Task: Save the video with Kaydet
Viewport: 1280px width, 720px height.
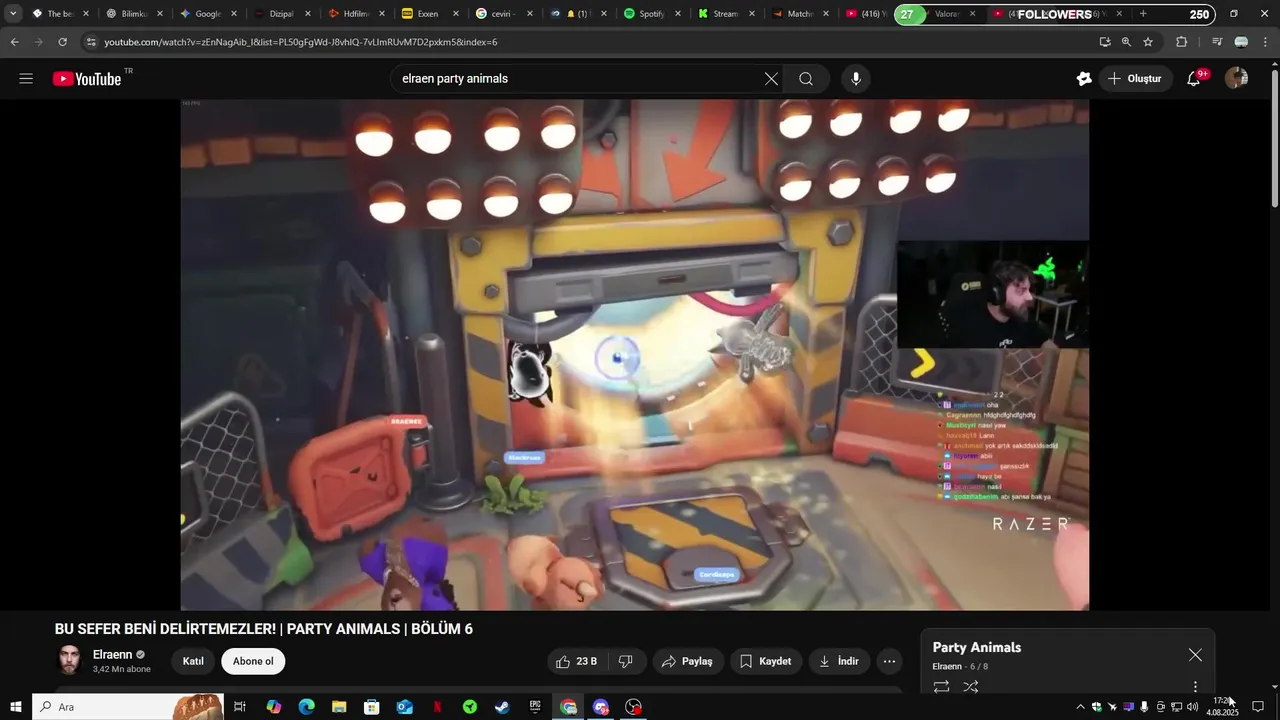Action: pyautogui.click(x=766, y=661)
